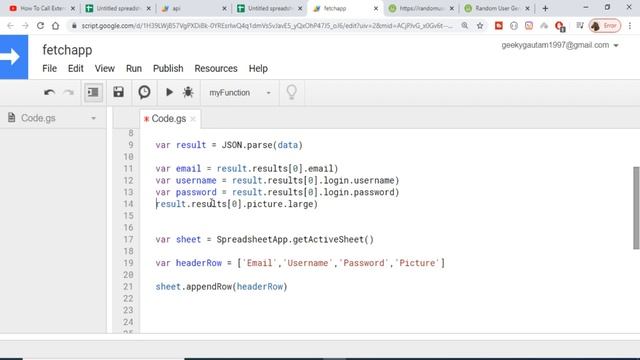Screen dimensions: 640x360
Task: Save the project with the floppy icon
Action: coord(118,92)
